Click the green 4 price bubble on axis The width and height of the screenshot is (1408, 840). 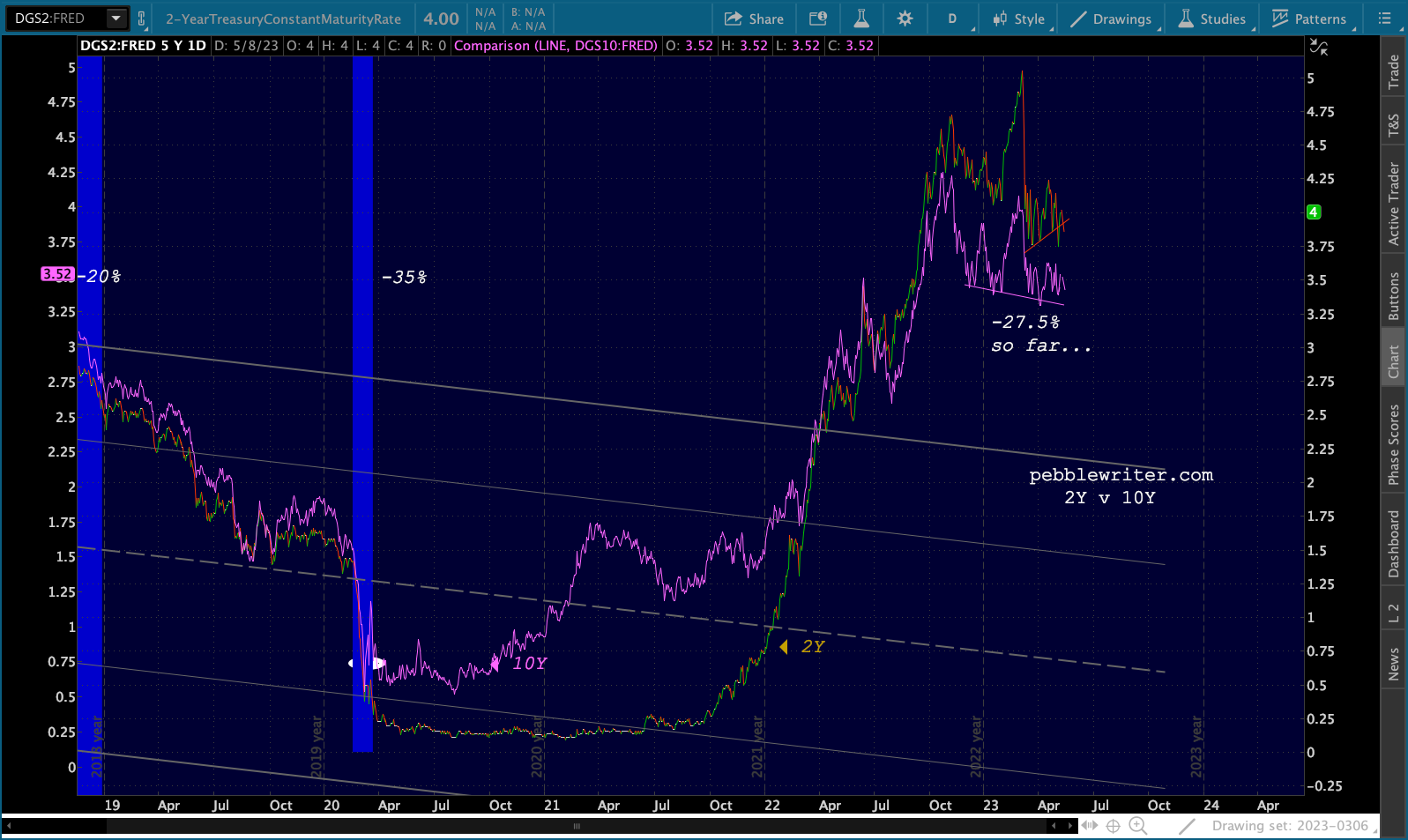(x=1314, y=212)
